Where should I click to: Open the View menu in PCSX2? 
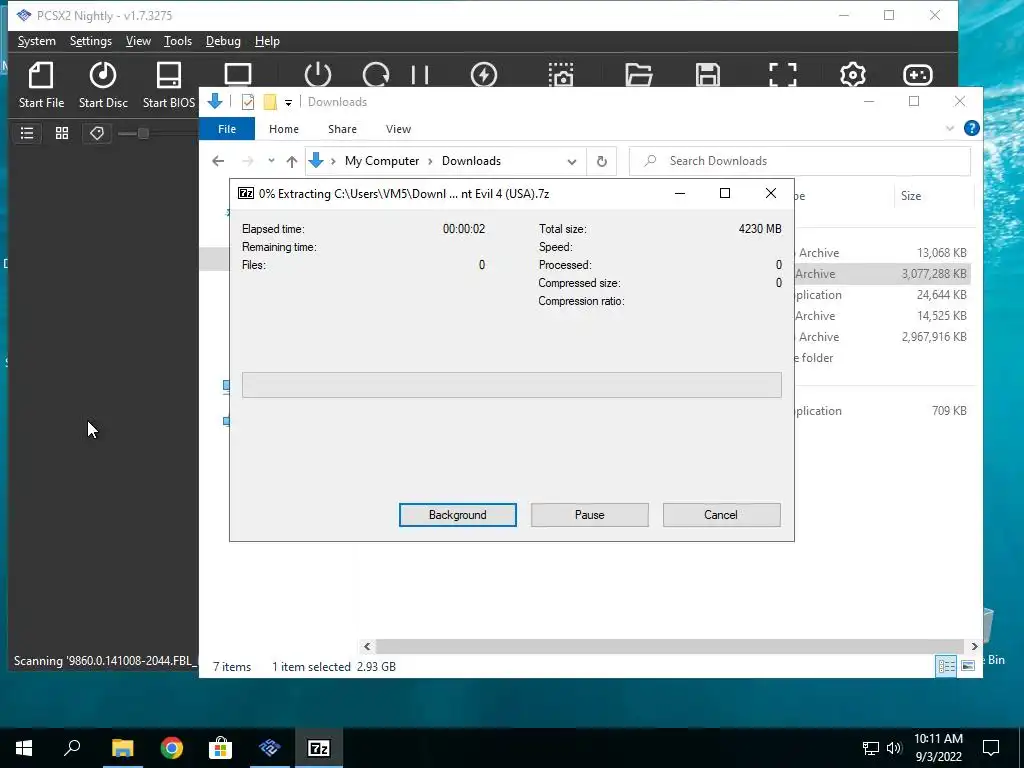(x=138, y=41)
